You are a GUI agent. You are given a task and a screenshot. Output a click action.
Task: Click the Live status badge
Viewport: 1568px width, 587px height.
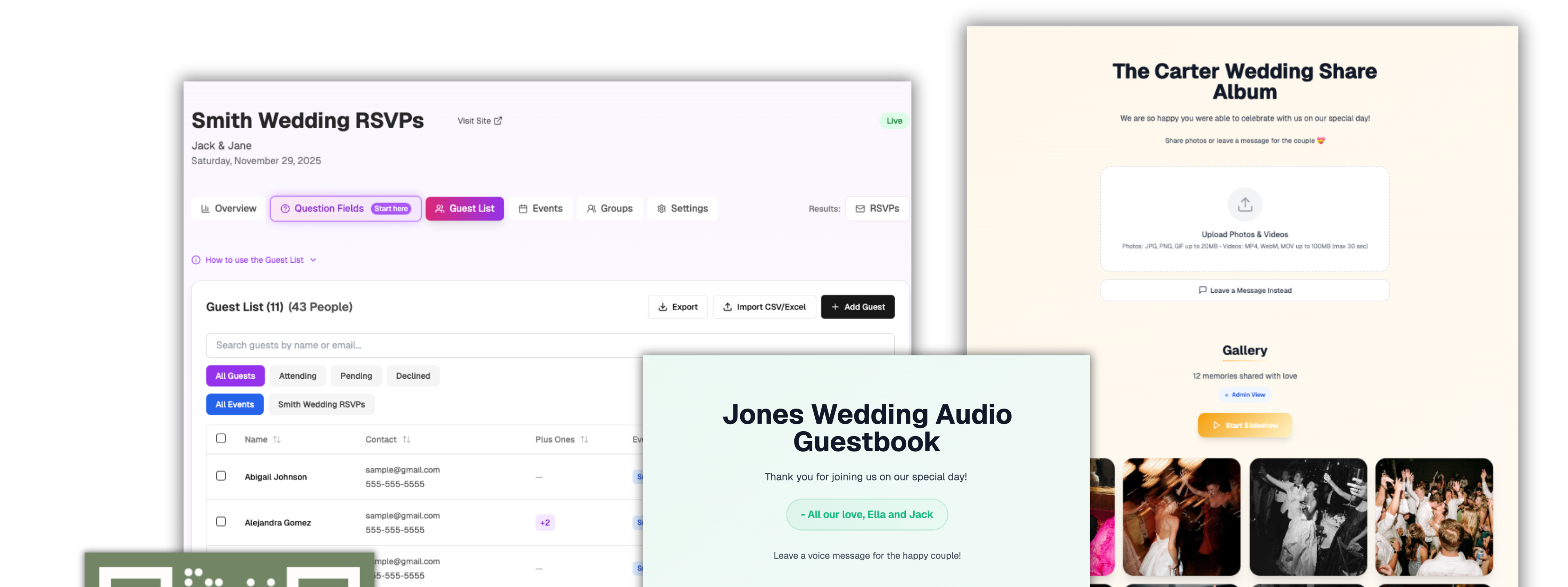click(x=894, y=120)
